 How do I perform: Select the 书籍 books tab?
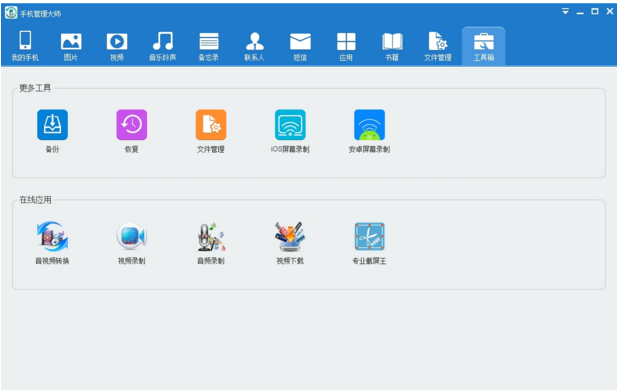[392, 46]
